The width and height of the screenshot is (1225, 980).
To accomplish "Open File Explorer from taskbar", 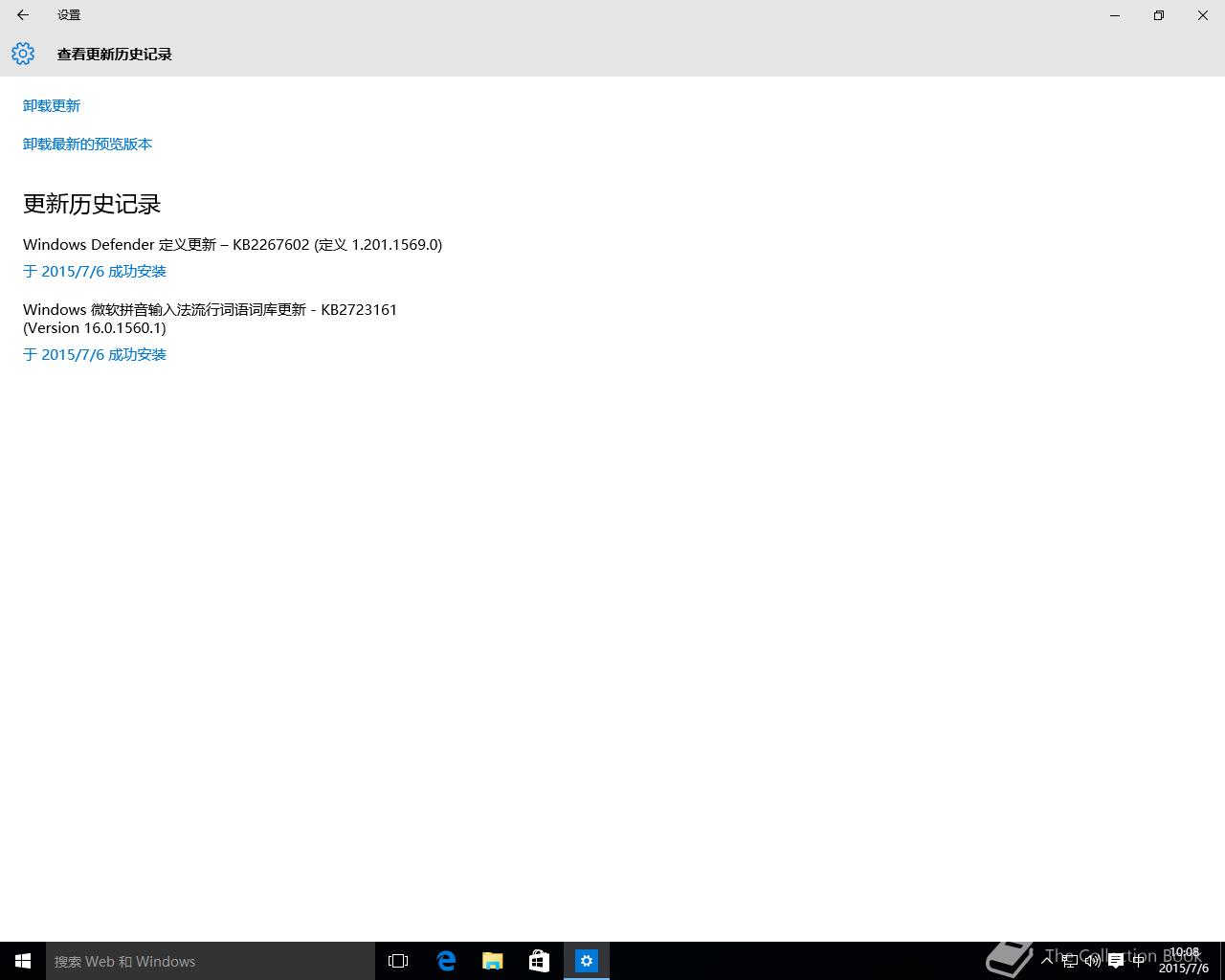I will click(493, 961).
